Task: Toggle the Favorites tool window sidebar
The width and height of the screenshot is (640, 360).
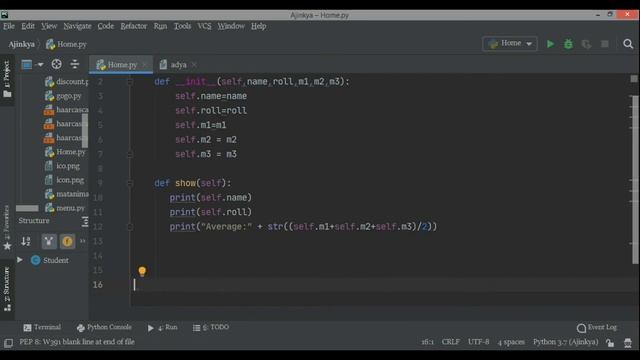Action: pyautogui.click(x=7, y=229)
